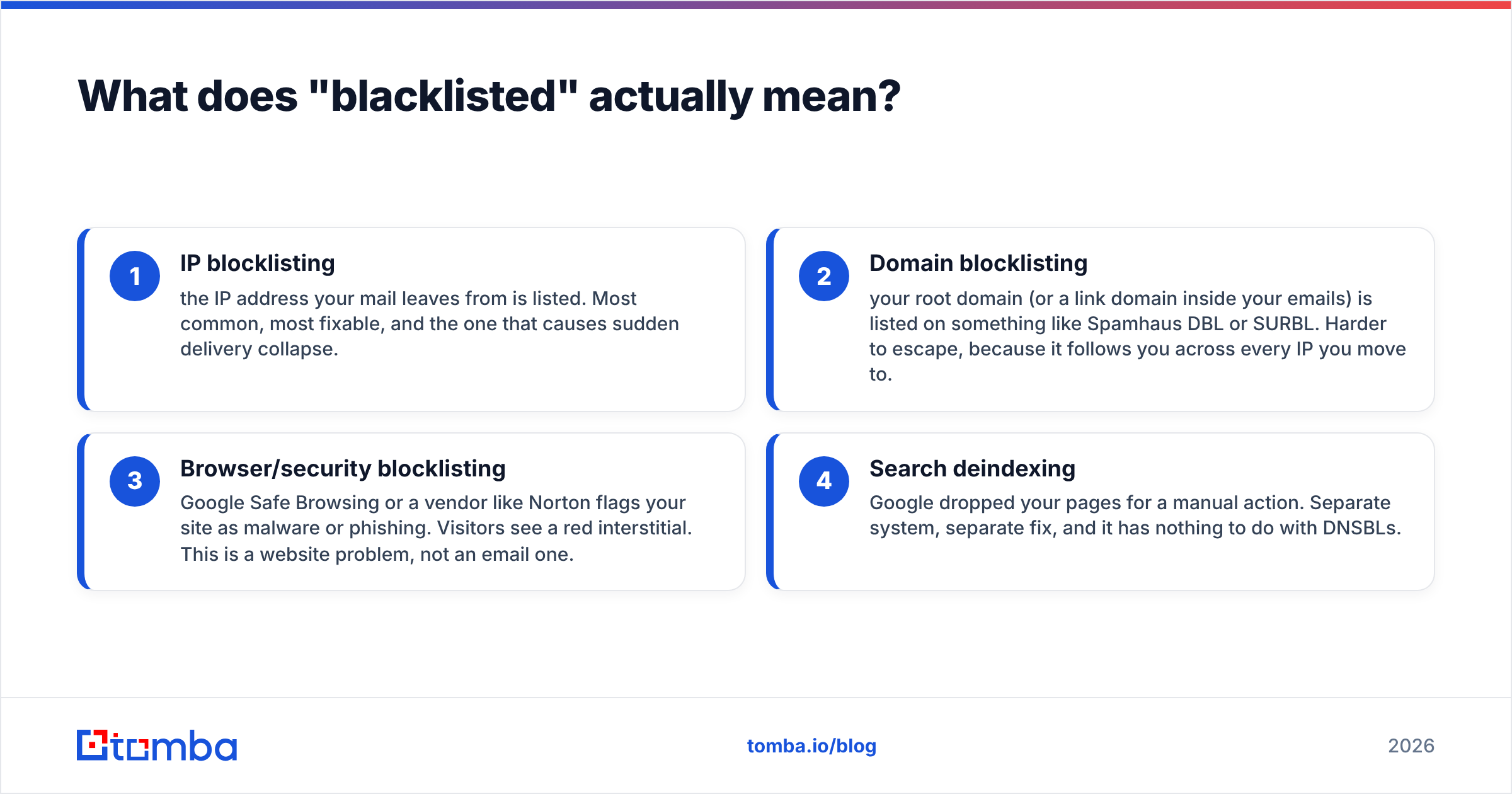Click the title What does "blacklisted" actually mean?
The image size is (1512, 794).
click(489, 96)
